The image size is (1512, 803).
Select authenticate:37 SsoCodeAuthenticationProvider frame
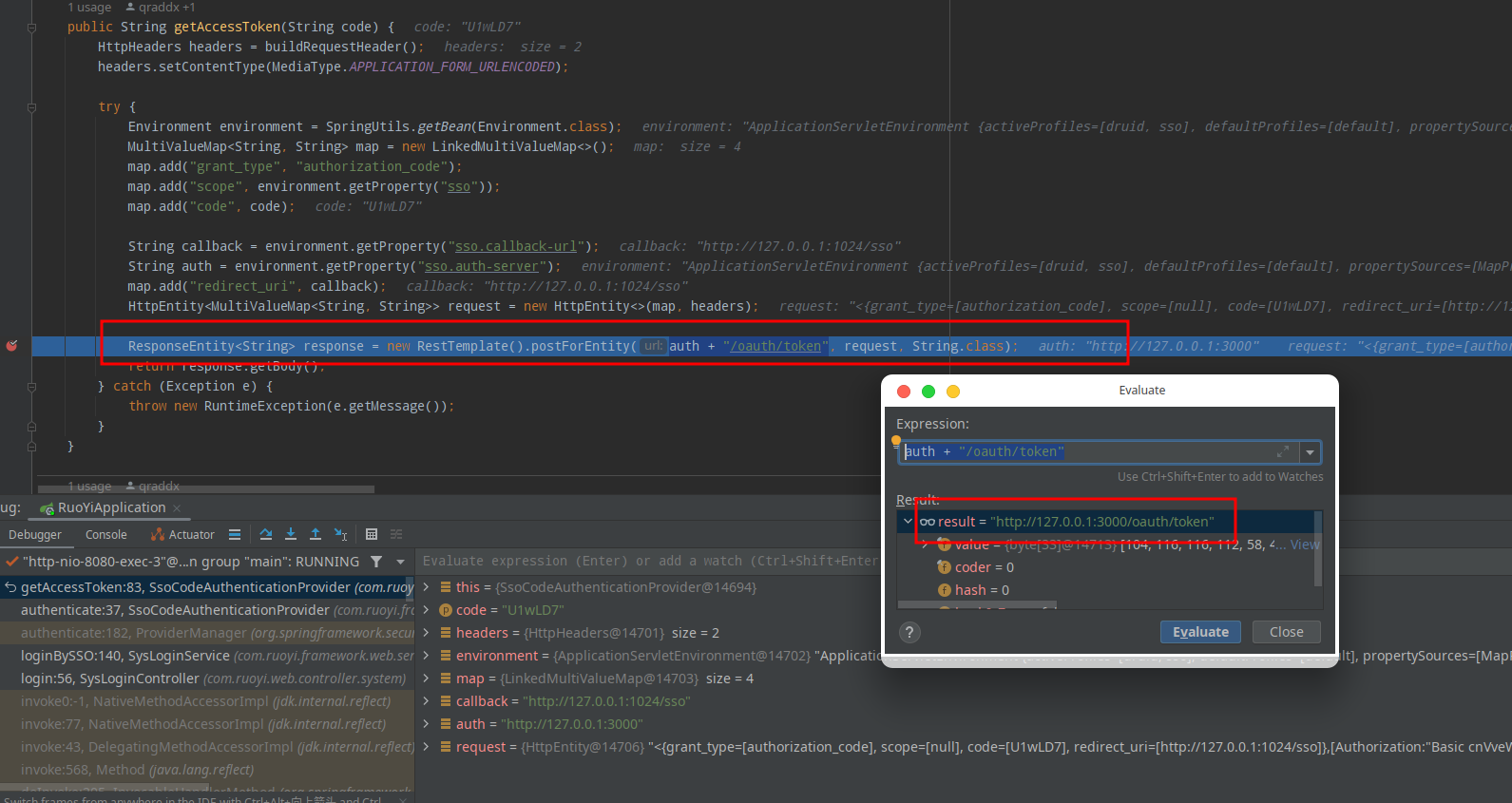(207, 610)
